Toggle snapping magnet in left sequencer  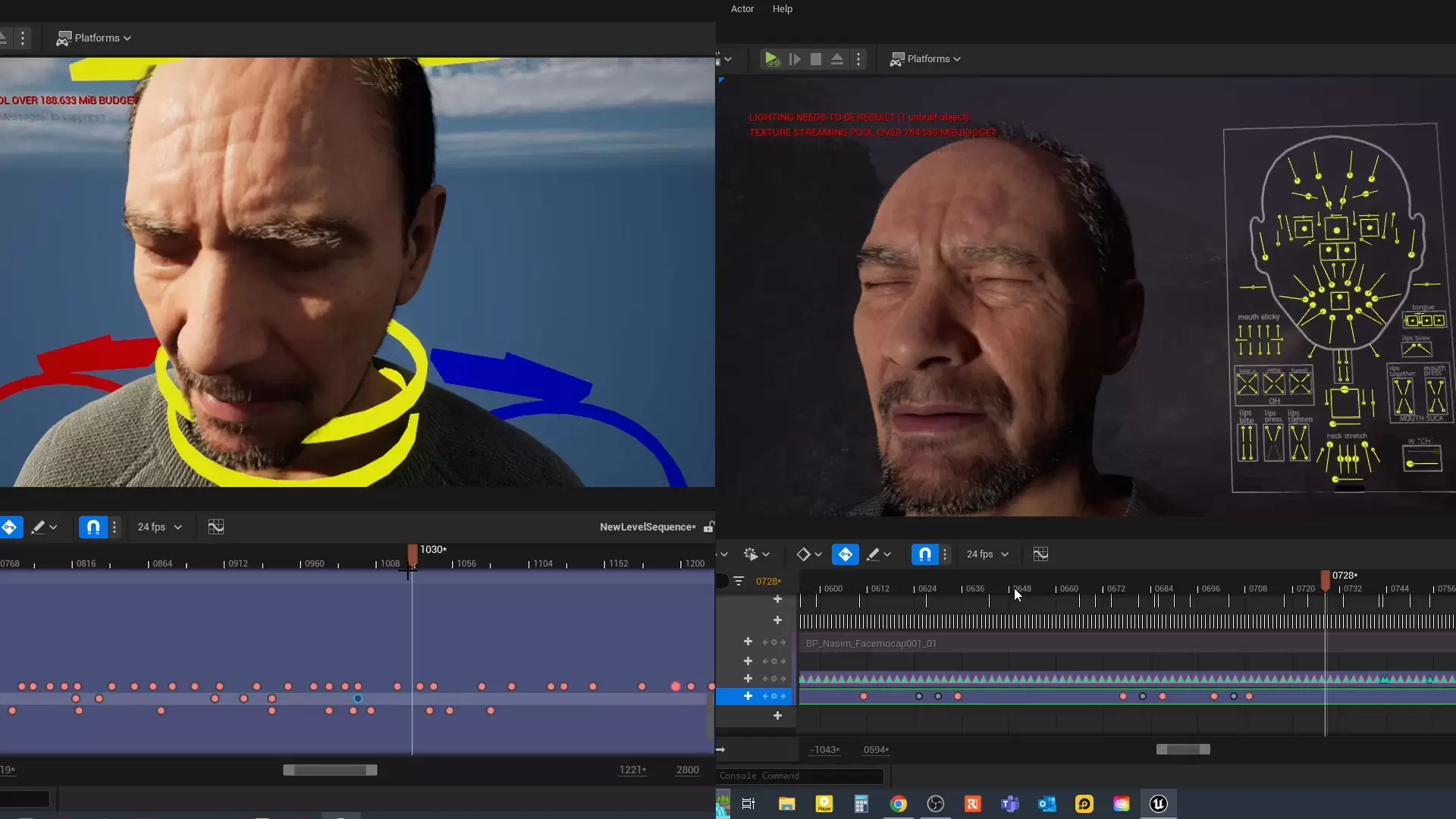coord(93,527)
